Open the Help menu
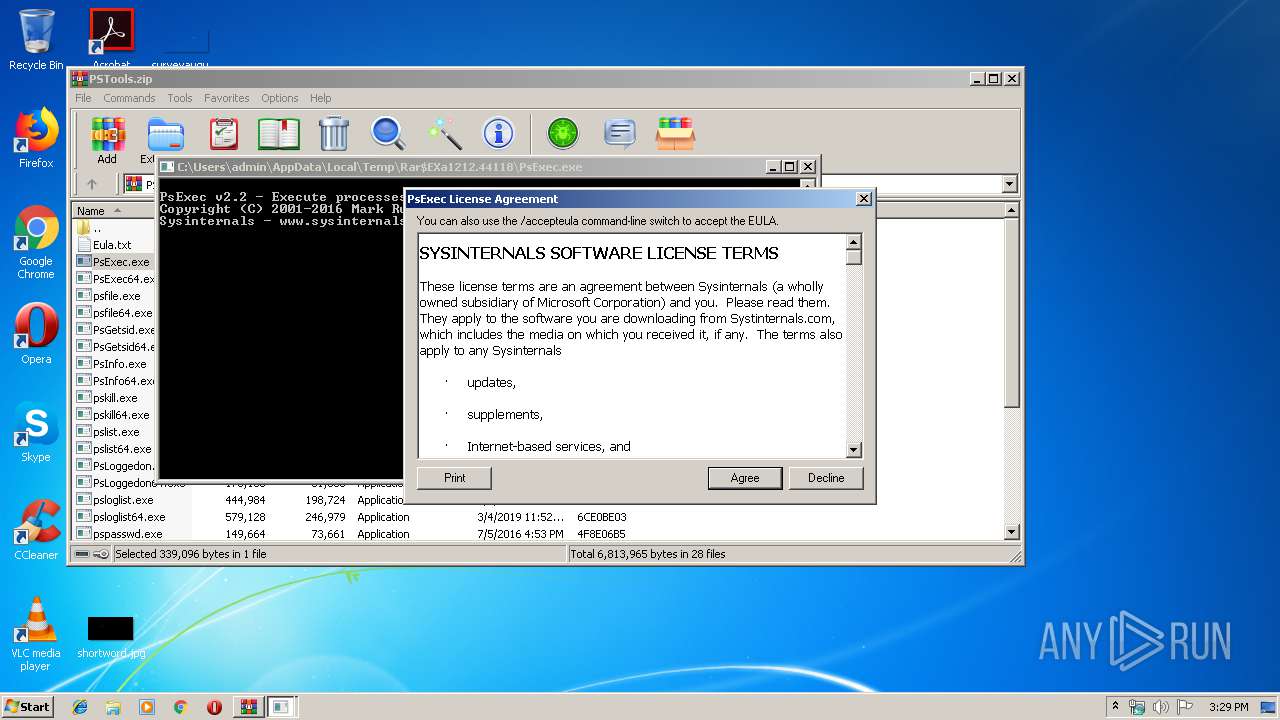 [x=320, y=98]
